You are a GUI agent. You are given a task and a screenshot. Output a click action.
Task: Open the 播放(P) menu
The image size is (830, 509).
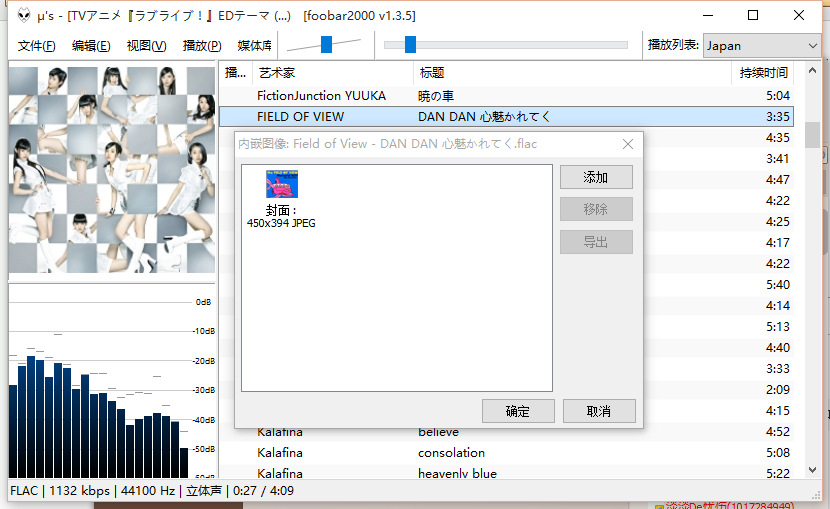coord(202,46)
